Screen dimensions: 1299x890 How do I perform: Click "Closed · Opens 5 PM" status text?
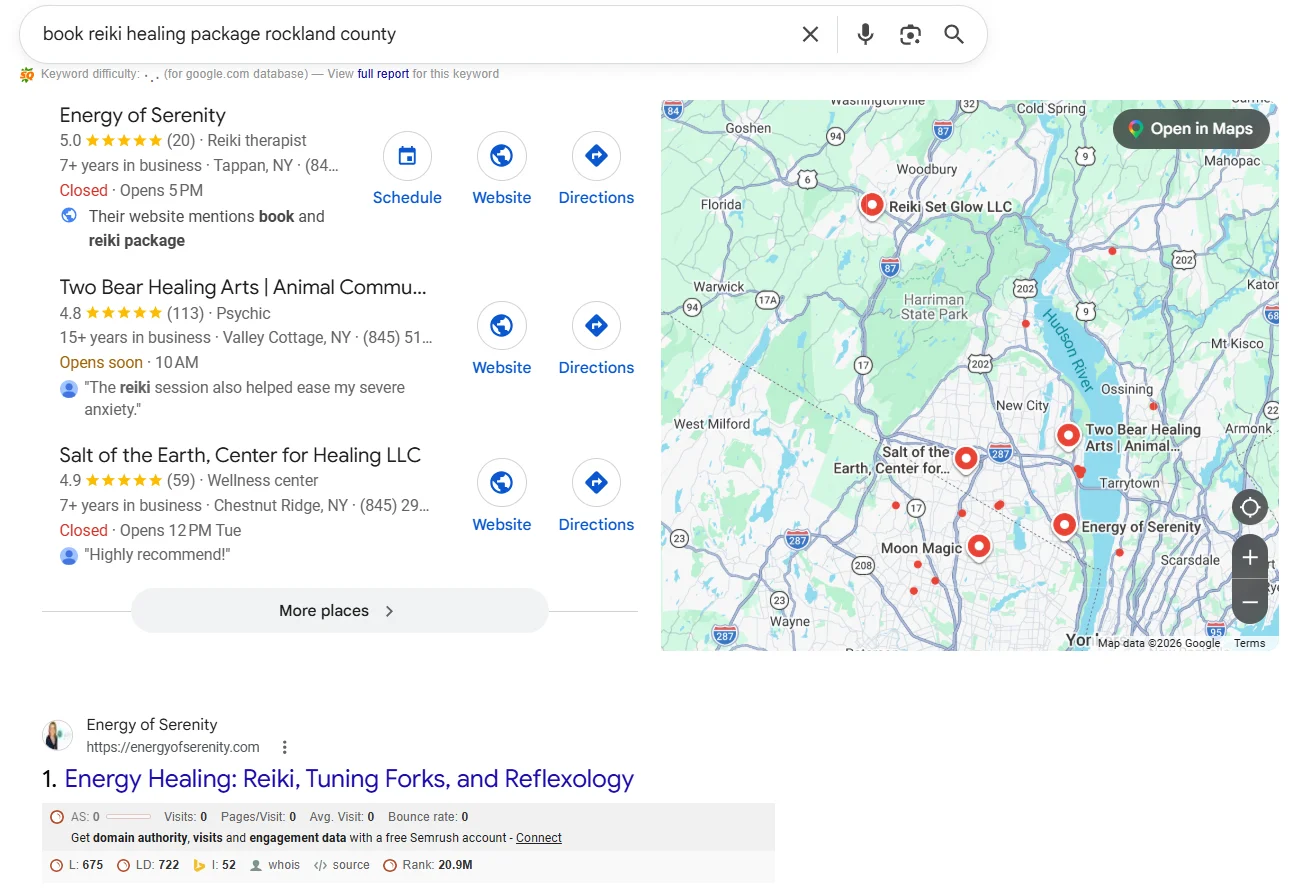click(x=131, y=190)
